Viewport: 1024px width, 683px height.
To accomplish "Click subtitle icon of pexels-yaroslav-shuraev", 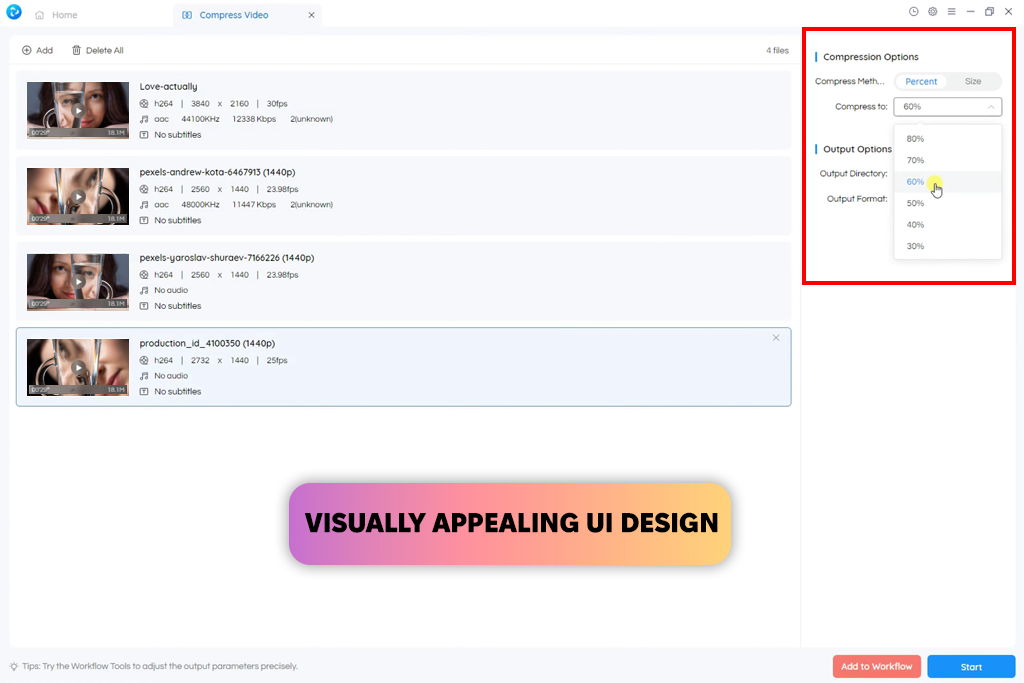I will pyautogui.click(x=144, y=306).
